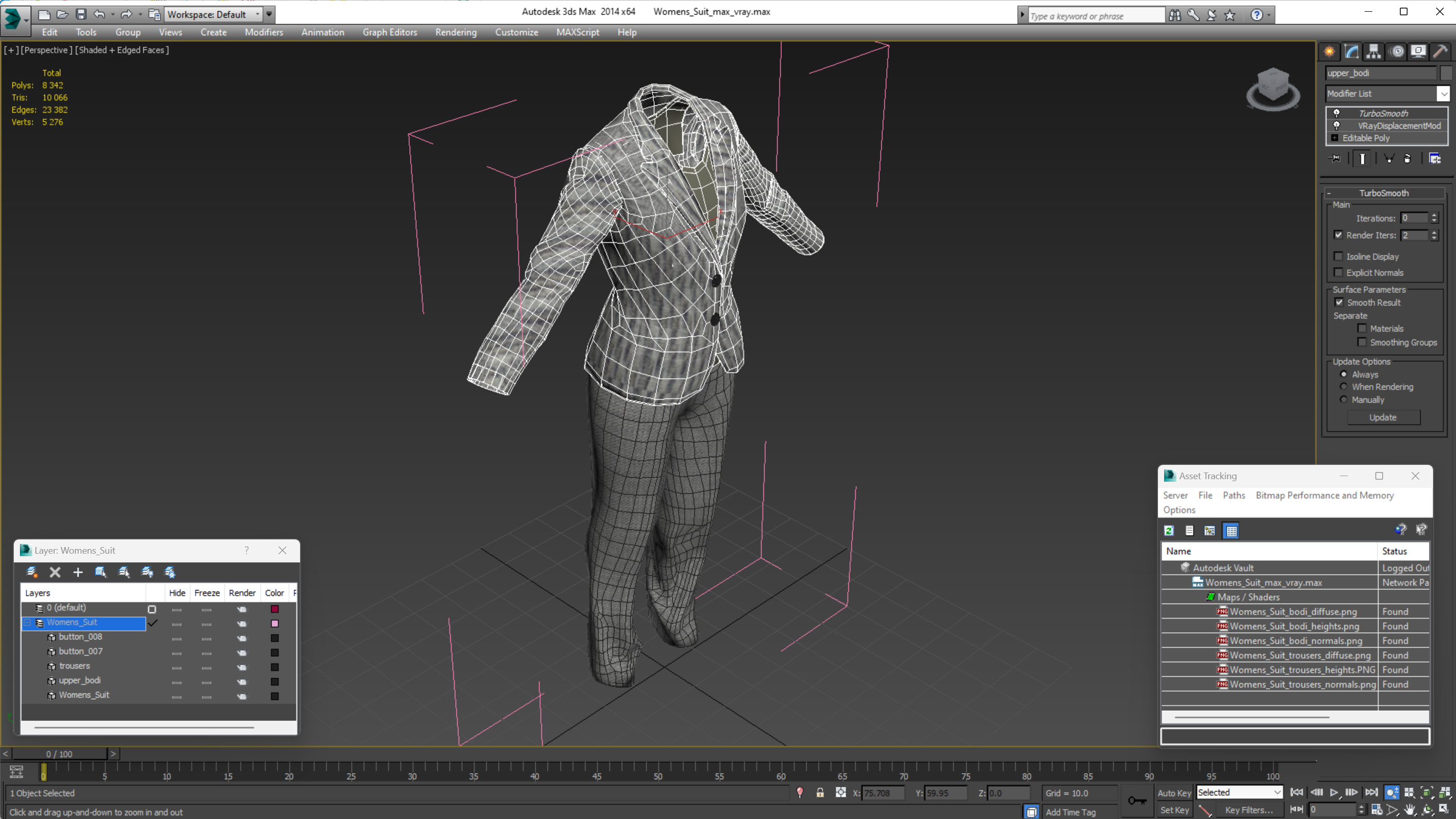The height and width of the screenshot is (819, 1456).
Task: Click the Save File icon in the title bar
Action: tap(81, 14)
